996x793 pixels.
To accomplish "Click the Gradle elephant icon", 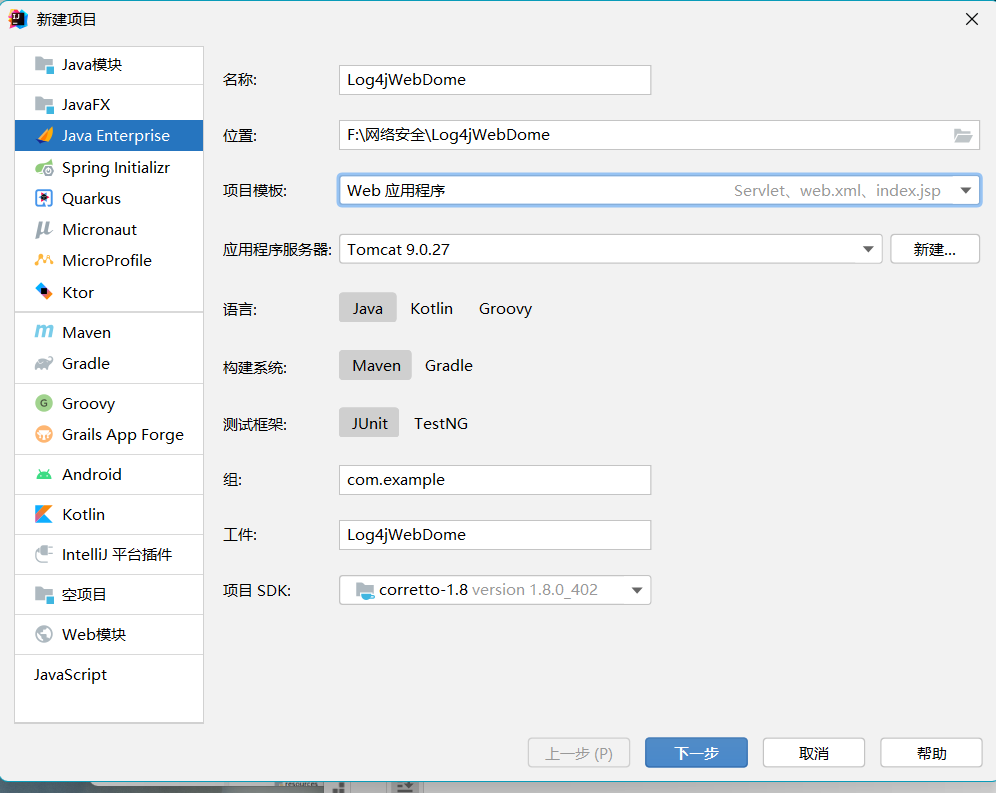I will [44, 363].
